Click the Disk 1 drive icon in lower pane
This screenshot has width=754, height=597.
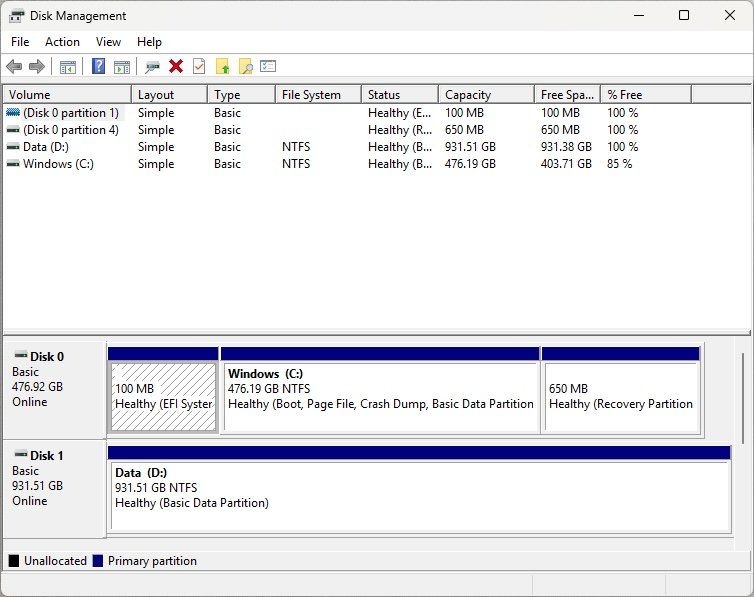point(21,454)
